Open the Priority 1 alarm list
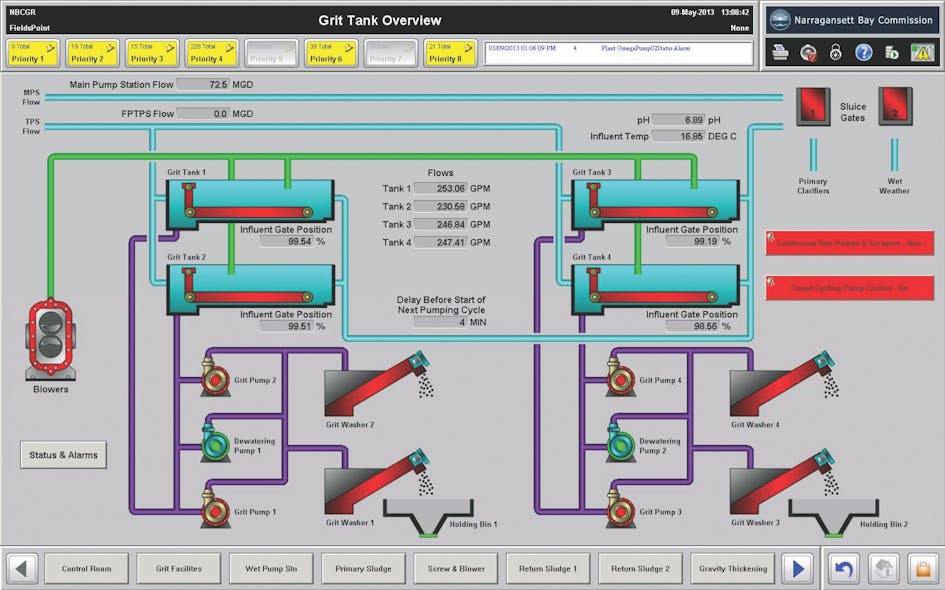 coord(33,51)
